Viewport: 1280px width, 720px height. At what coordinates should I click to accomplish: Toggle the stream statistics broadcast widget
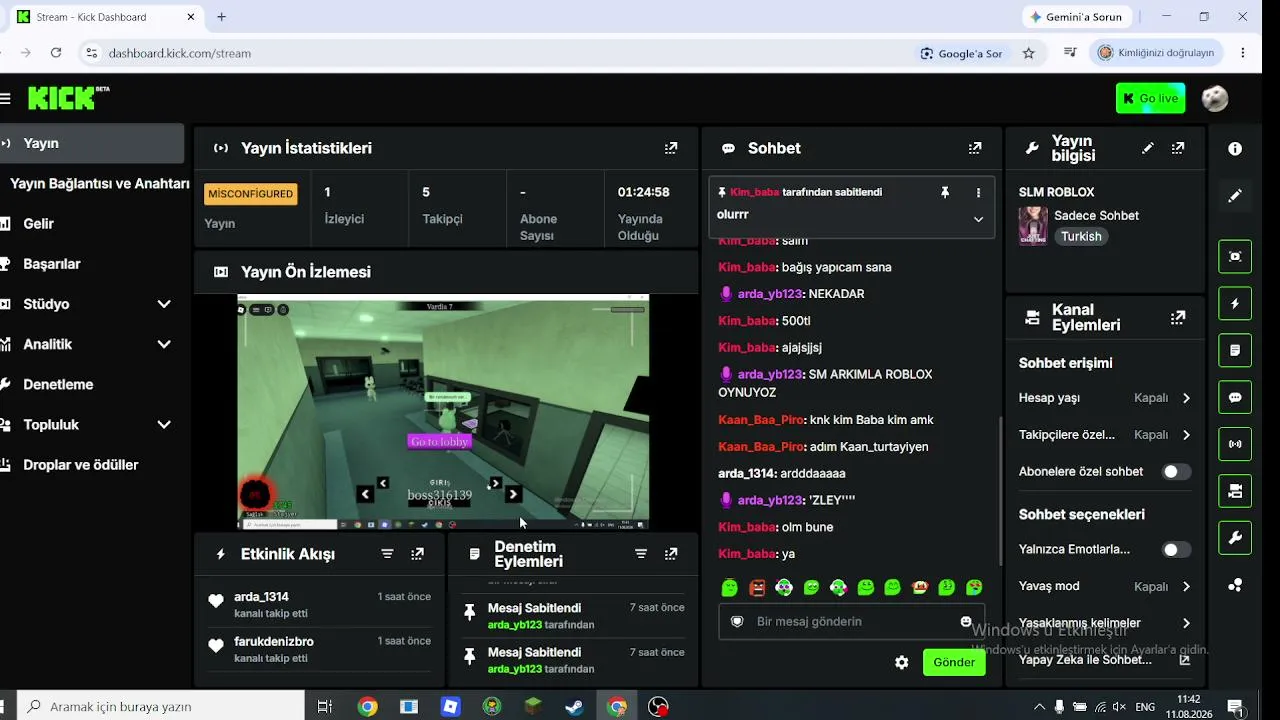1235,444
